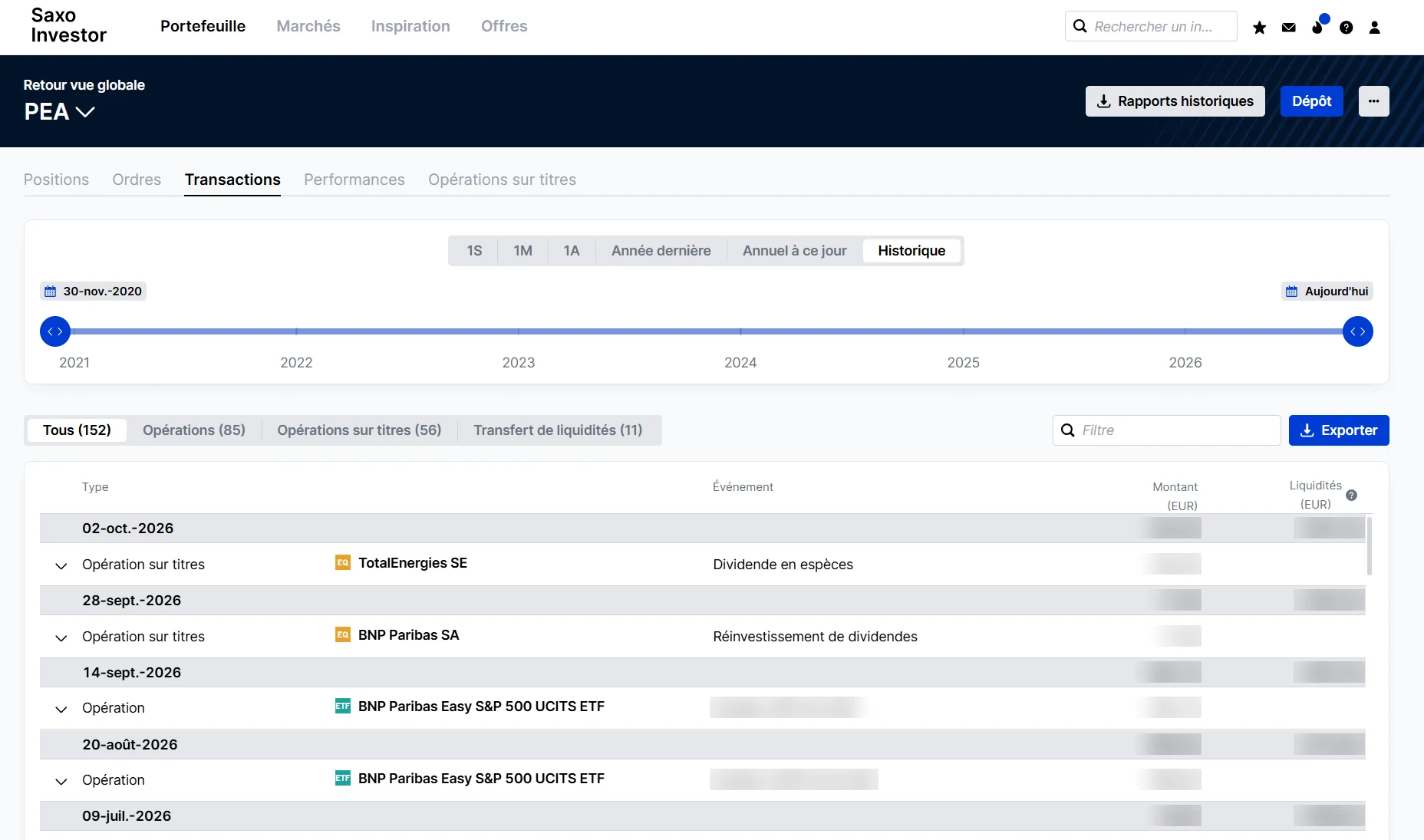Click ETF badge in 14-sept.-2026 row

click(343, 707)
